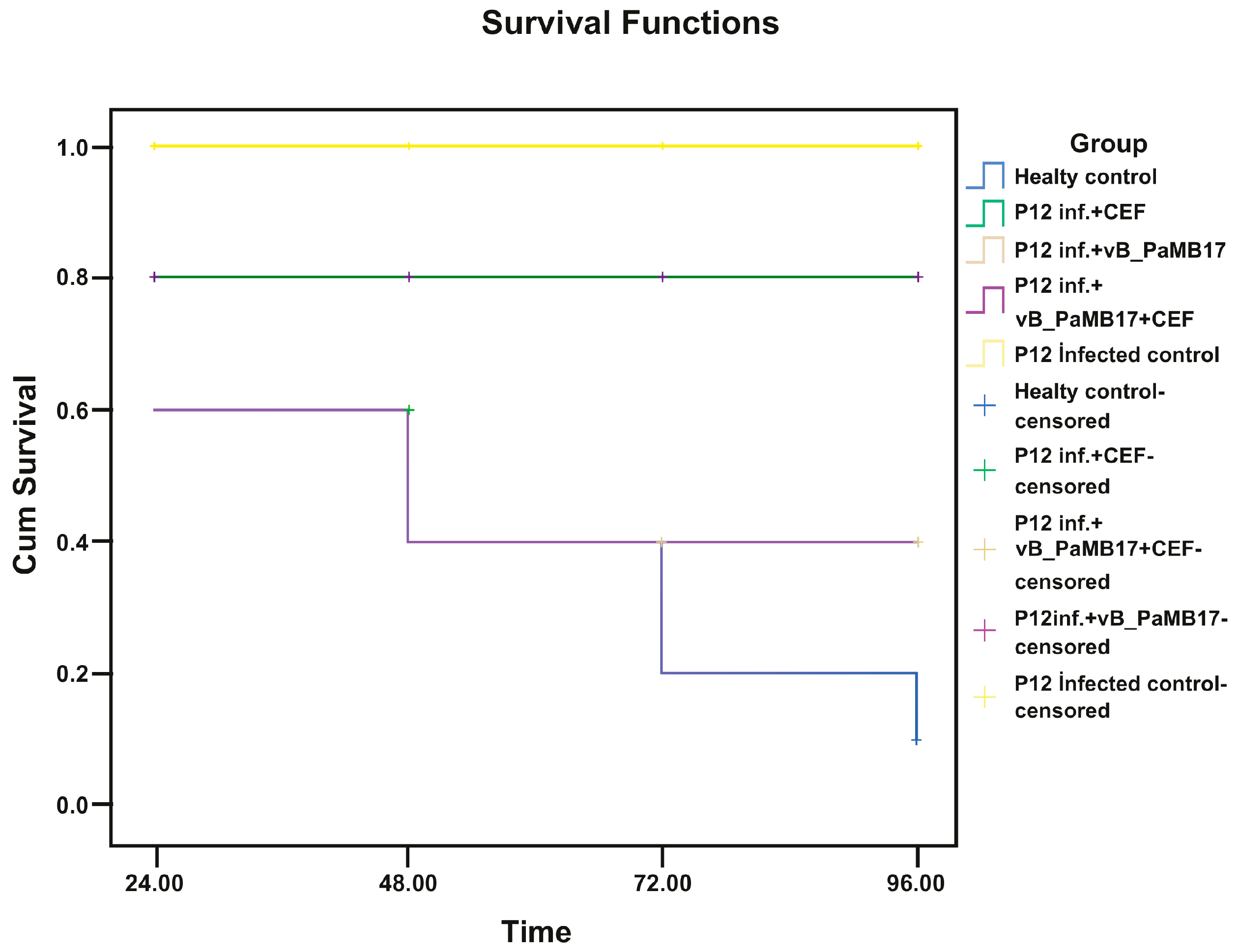Select the Group legend heading
This screenshot has height=952, width=1239.
tap(1108, 143)
